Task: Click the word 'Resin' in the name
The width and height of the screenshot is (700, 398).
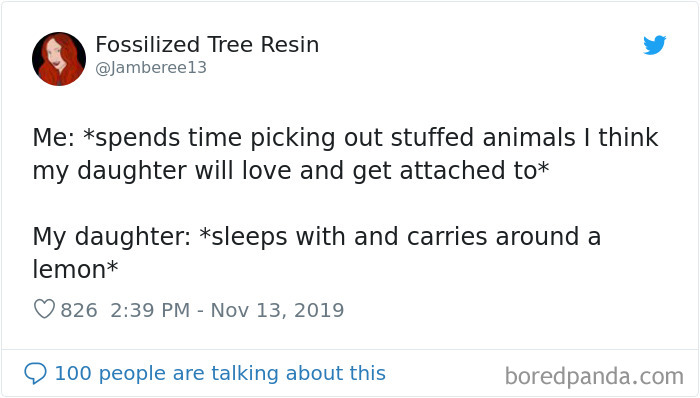Action: 290,45
